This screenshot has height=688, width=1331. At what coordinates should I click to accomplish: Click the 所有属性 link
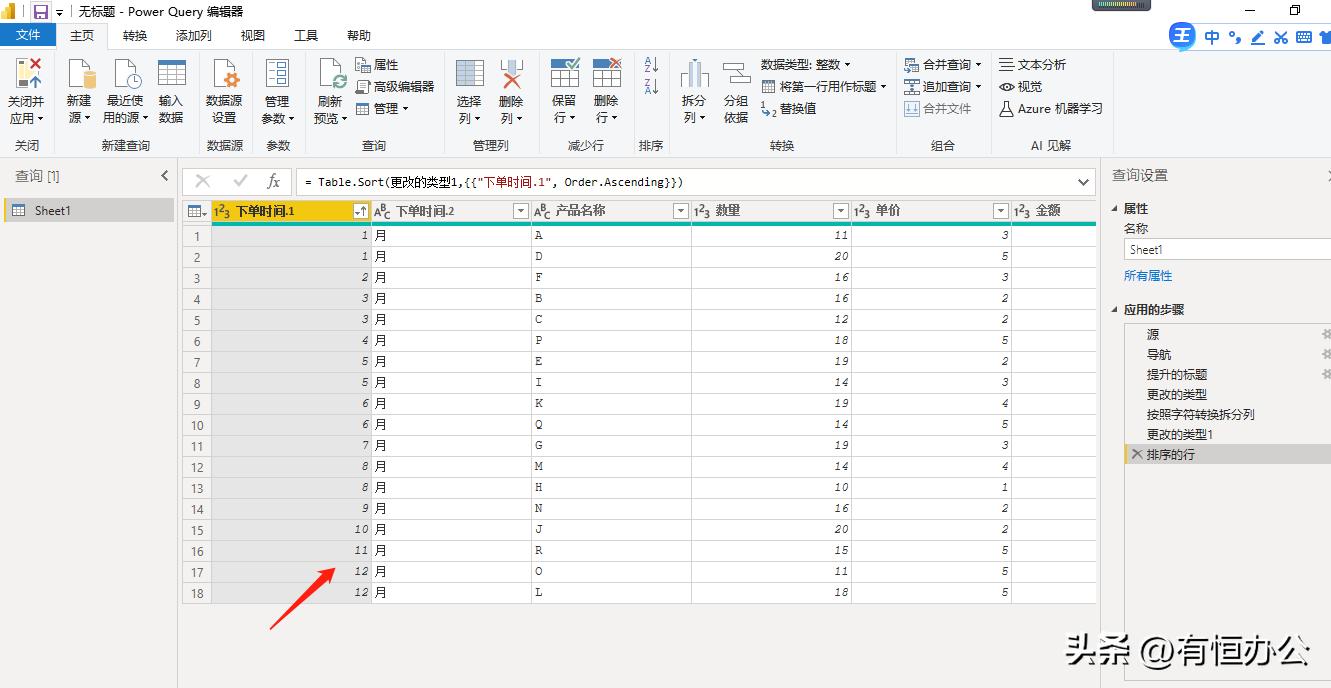click(x=1148, y=276)
